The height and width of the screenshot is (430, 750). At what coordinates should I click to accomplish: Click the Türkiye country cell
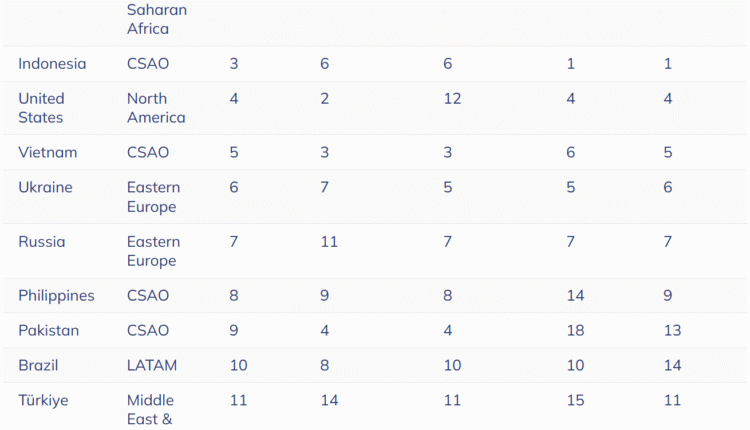point(42,401)
